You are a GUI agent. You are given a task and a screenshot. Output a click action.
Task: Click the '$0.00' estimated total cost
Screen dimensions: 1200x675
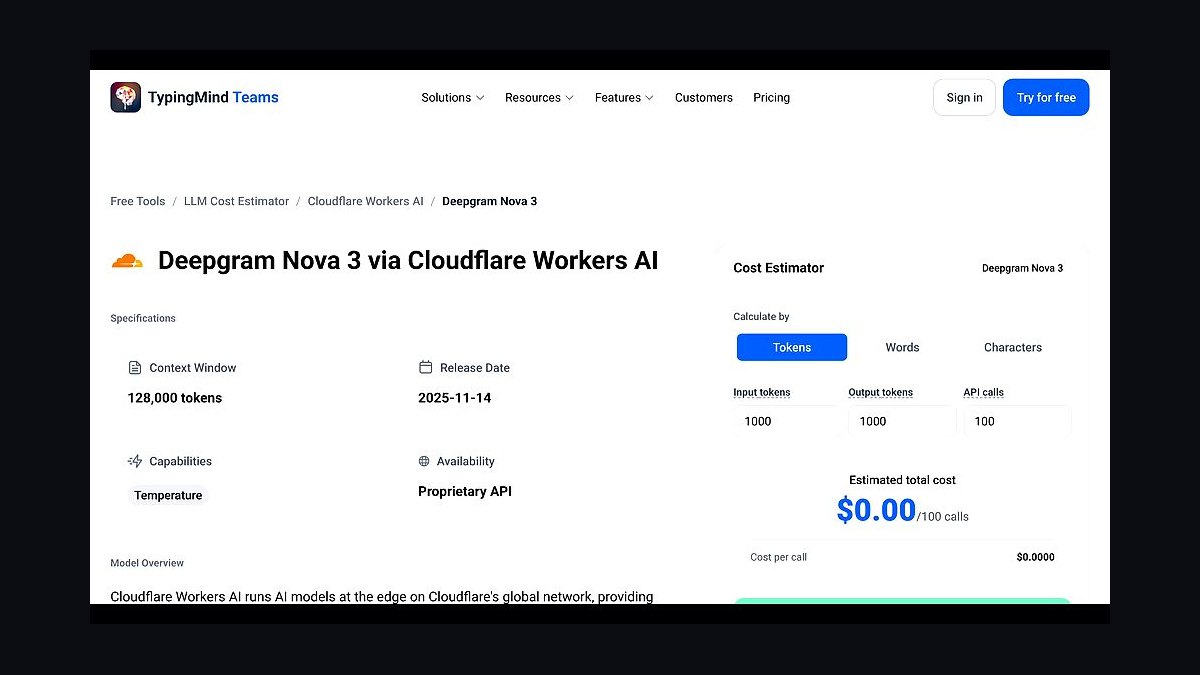pos(876,510)
